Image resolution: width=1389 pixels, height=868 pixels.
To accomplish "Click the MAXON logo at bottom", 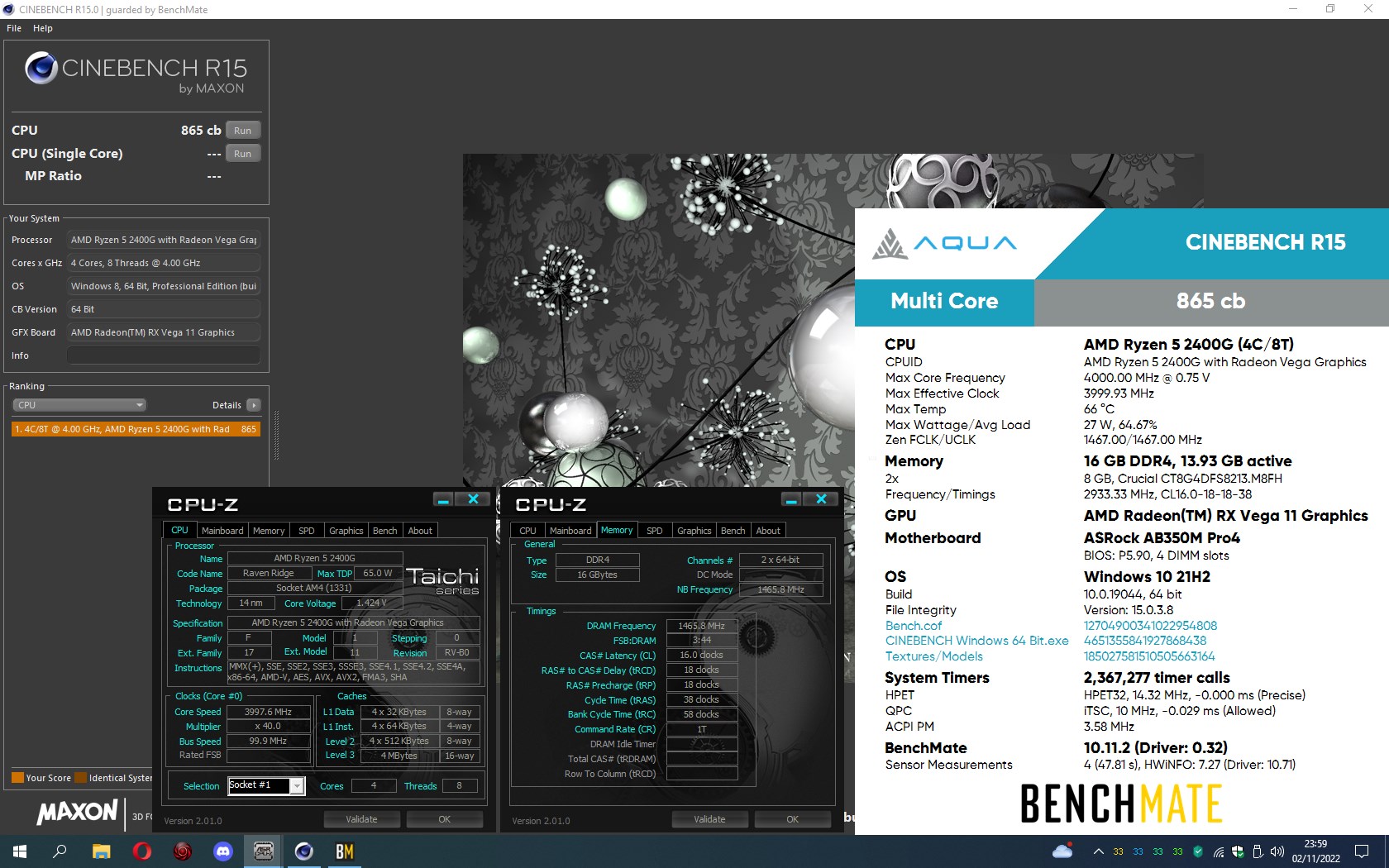I will 77,813.
